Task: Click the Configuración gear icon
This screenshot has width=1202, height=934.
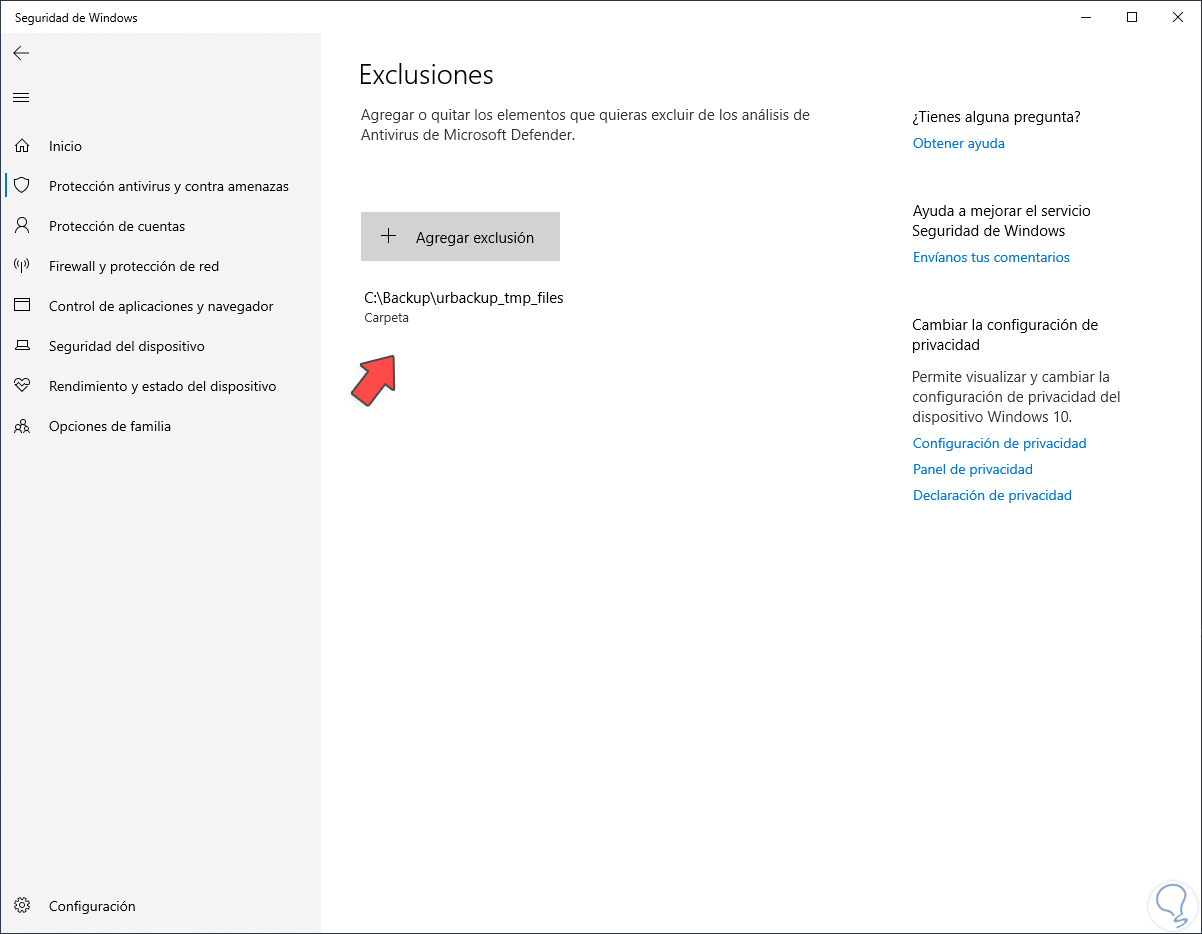Action: point(22,906)
